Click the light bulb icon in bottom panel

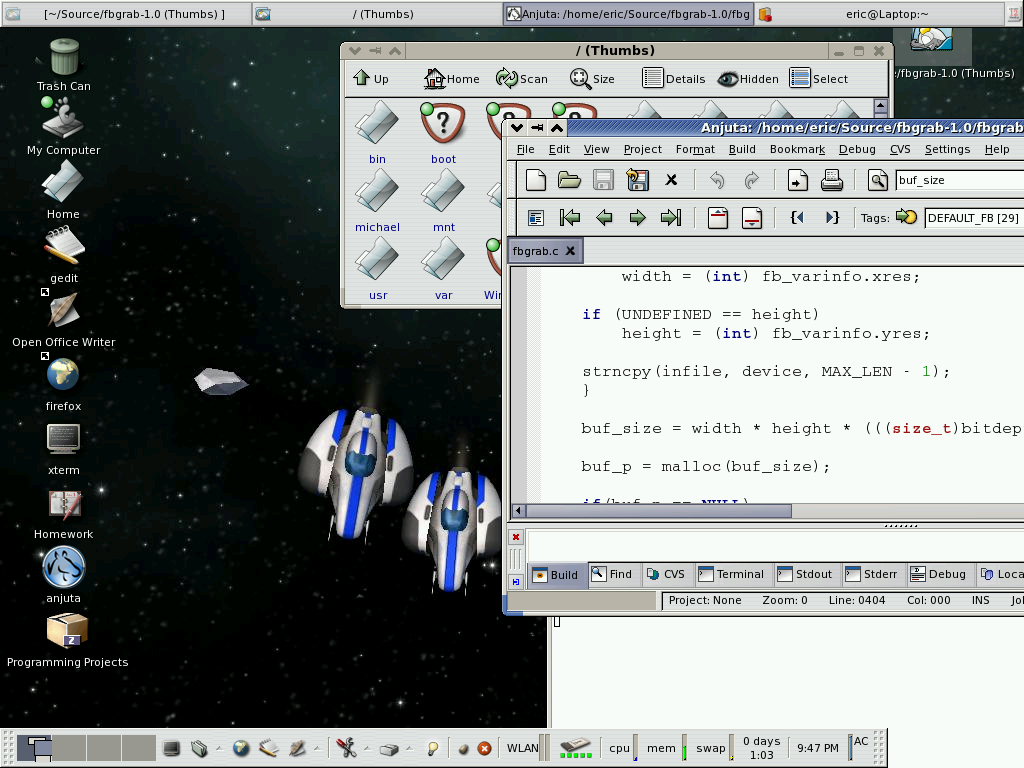click(432, 748)
